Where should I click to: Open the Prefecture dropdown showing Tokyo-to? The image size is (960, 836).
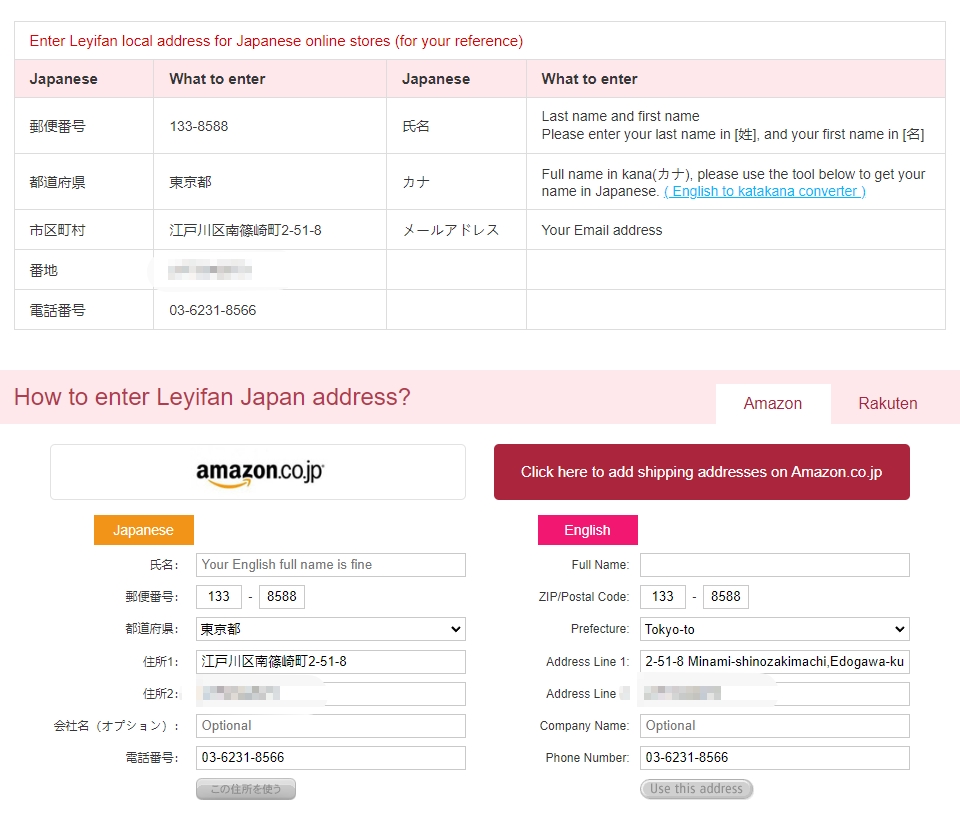[x=775, y=629]
